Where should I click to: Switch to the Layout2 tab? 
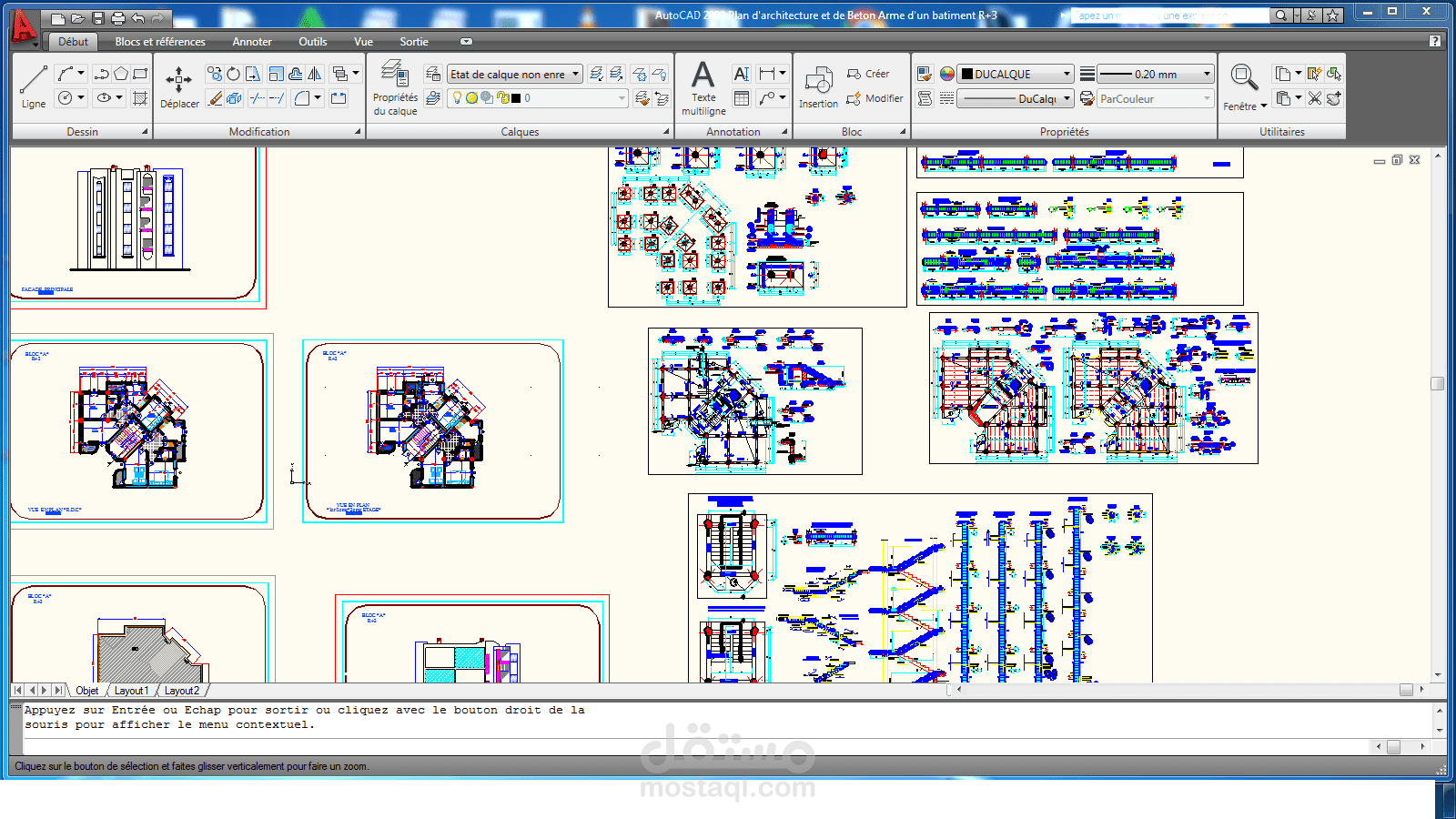(182, 691)
